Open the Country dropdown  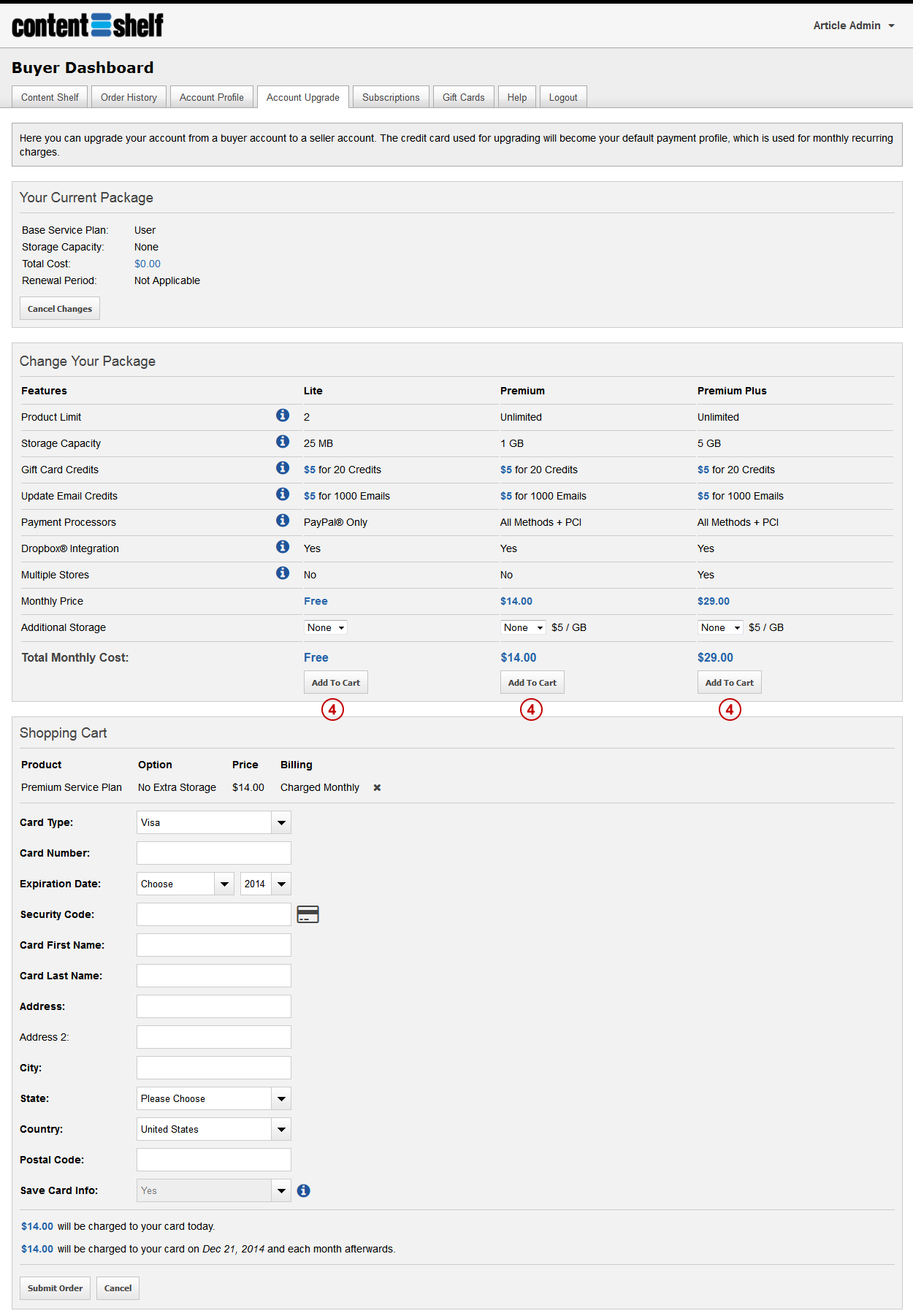(214, 1129)
